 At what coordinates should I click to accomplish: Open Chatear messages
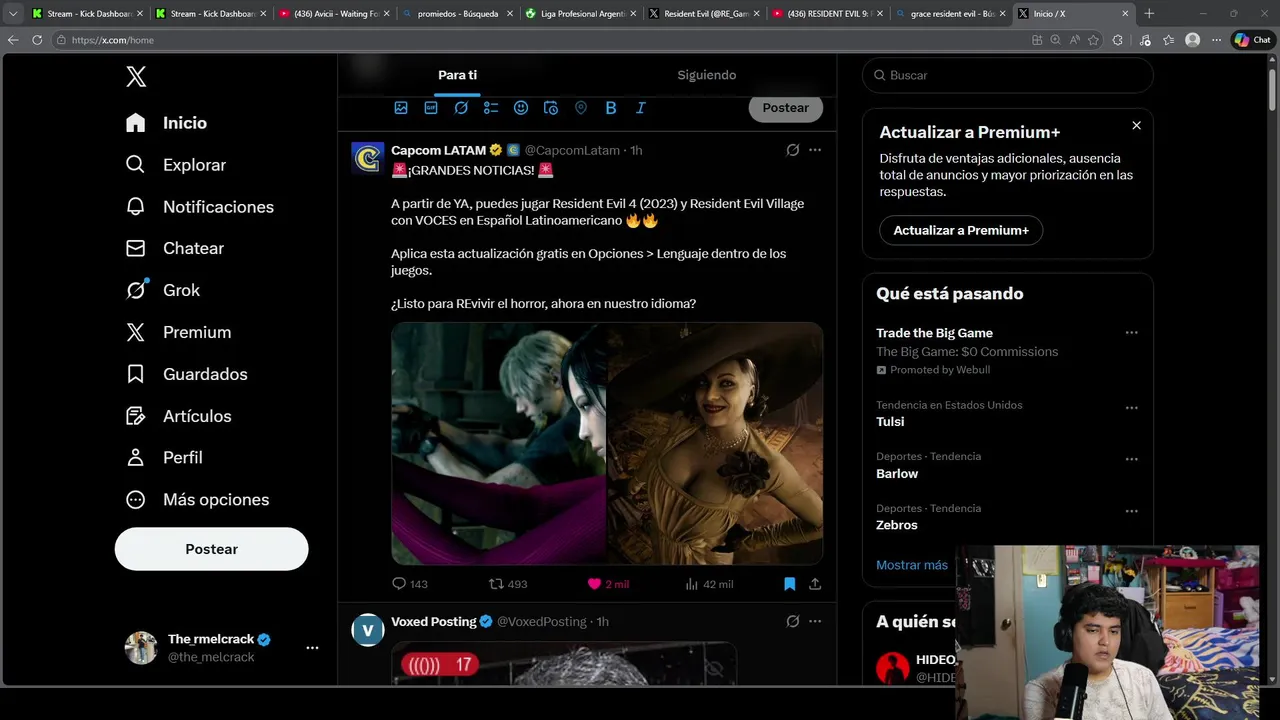(175, 248)
